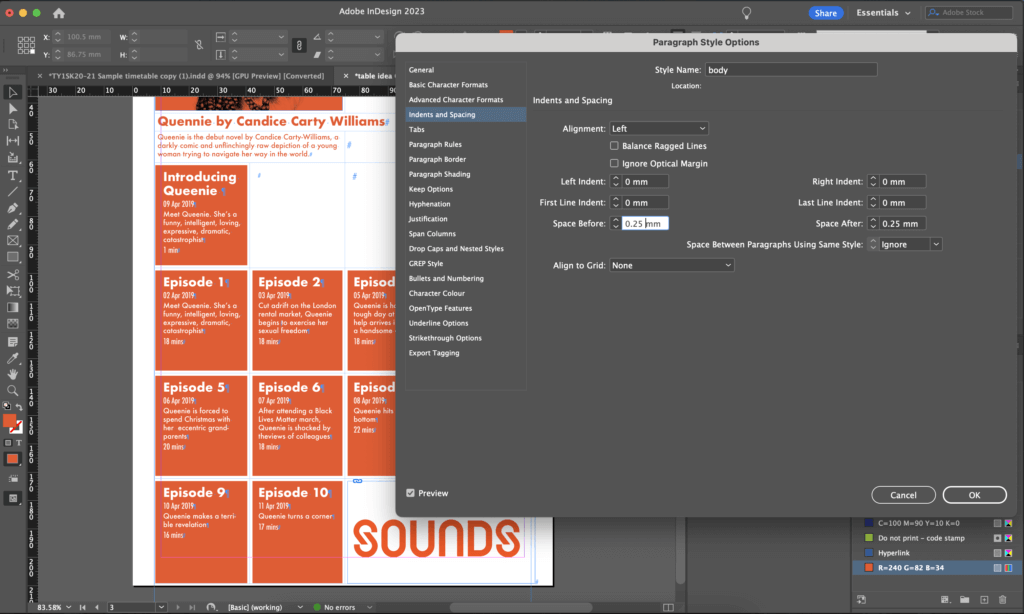The height and width of the screenshot is (614, 1024).
Task: Select the Gap tool
Action: pyautogui.click(x=12, y=140)
